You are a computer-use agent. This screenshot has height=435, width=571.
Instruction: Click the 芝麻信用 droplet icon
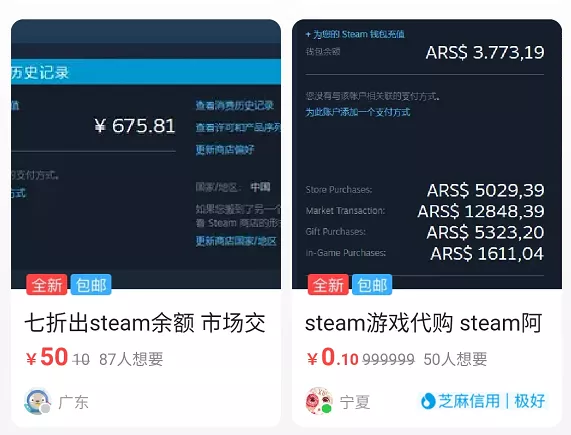pyautogui.click(x=428, y=401)
